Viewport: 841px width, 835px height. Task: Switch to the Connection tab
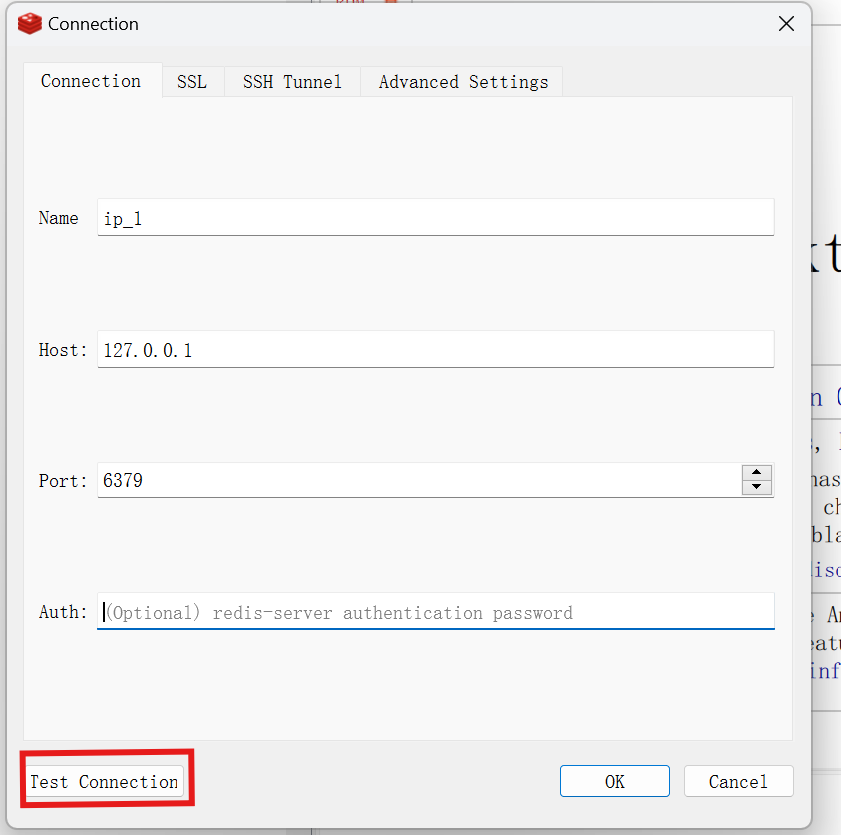click(x=91, y=81)
